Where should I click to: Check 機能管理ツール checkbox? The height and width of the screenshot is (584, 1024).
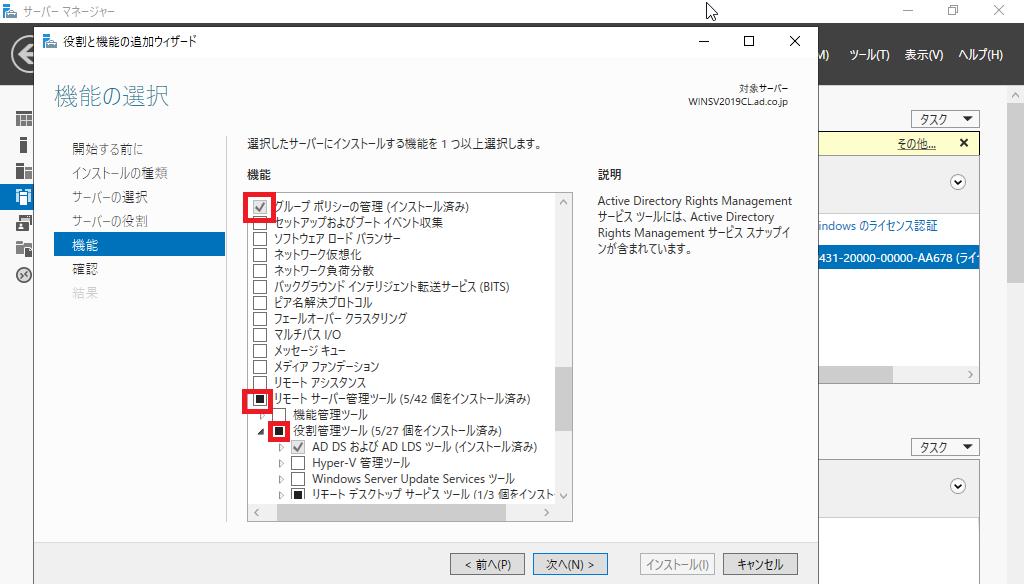(x=280, y=415)
